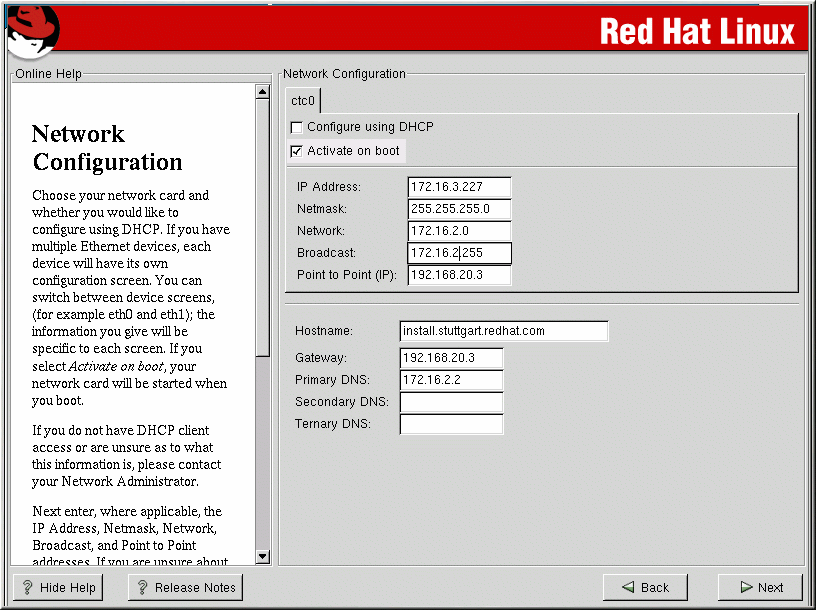The height and width of the screenshot is (610, 816).
Task: Click the Hostname text field
Action: point(503,331)
